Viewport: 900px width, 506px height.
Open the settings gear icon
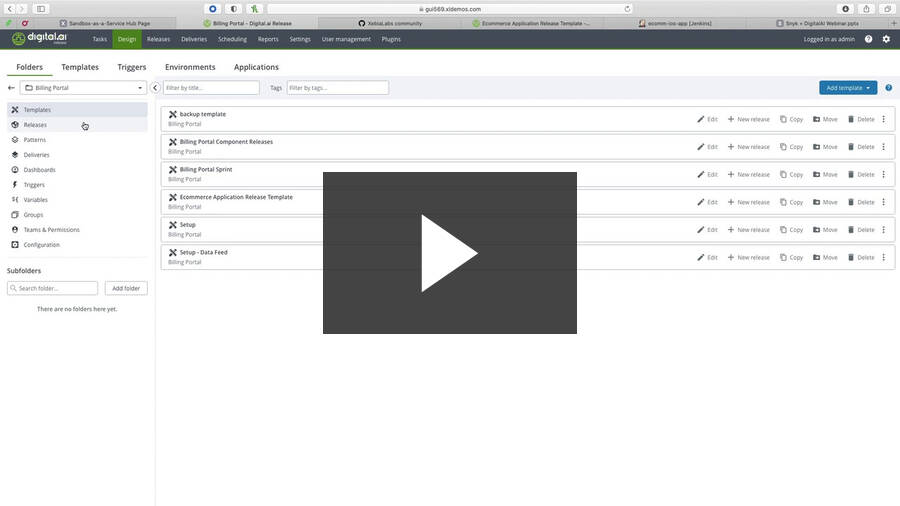pyautogui.click(x=886, y=39)
